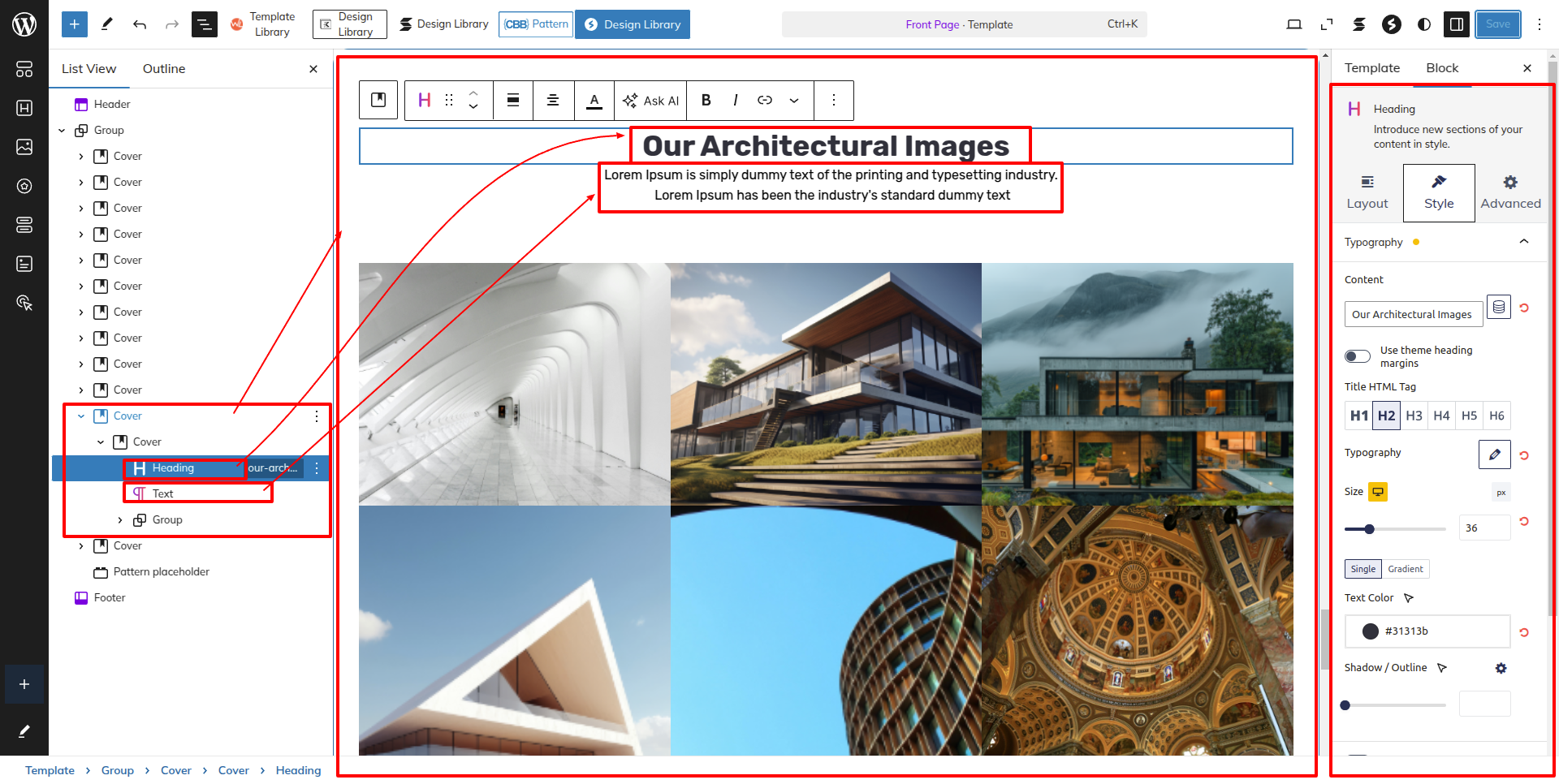Insert a link using the link icon

coord(764,100)
